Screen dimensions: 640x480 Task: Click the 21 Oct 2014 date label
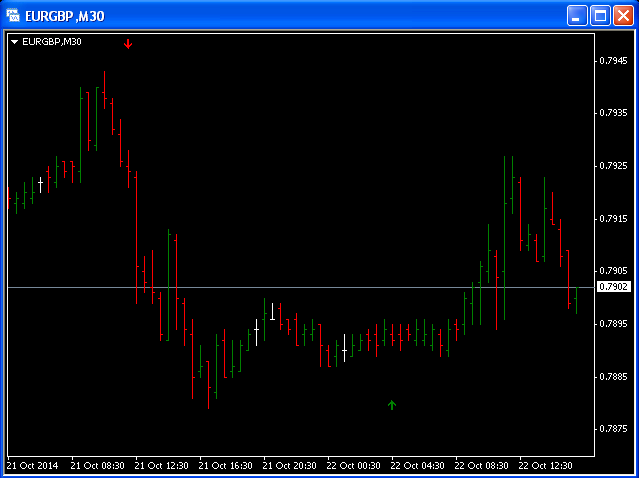click(x=33, y=465)
